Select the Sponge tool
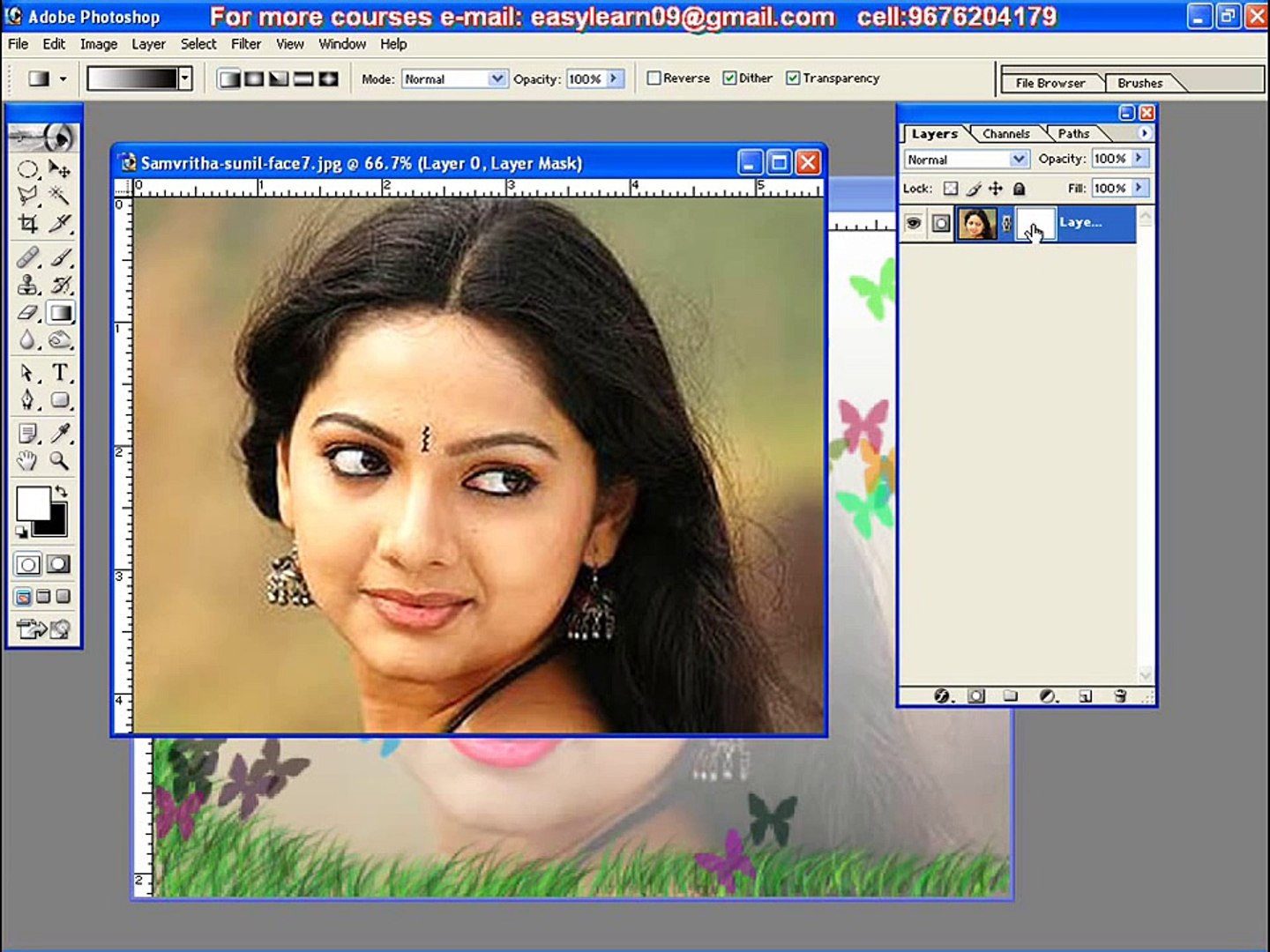Viewport: 1270px width, 952px height. pos(60,340)
